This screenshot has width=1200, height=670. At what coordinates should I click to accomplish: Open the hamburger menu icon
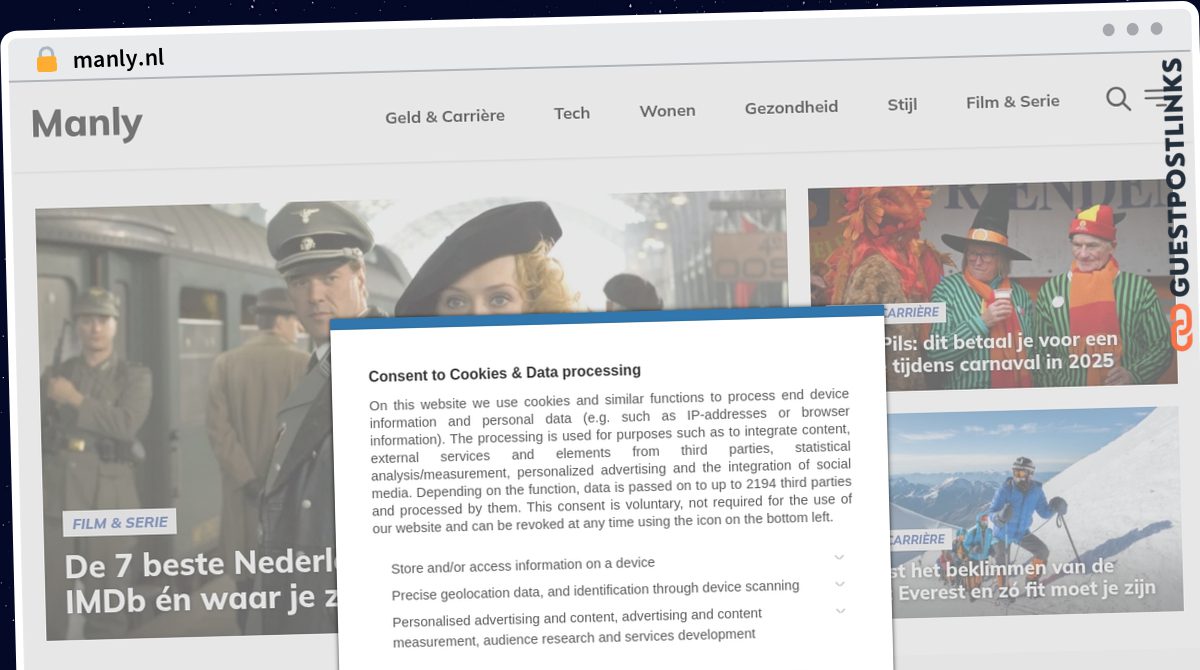(x=1158, y=96)
